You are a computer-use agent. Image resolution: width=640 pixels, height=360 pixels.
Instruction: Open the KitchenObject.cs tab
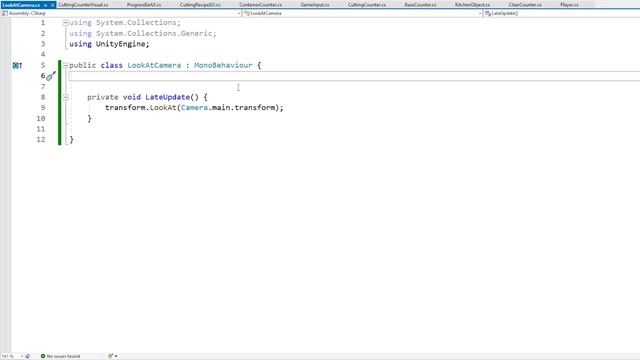[x=472, y=4]
